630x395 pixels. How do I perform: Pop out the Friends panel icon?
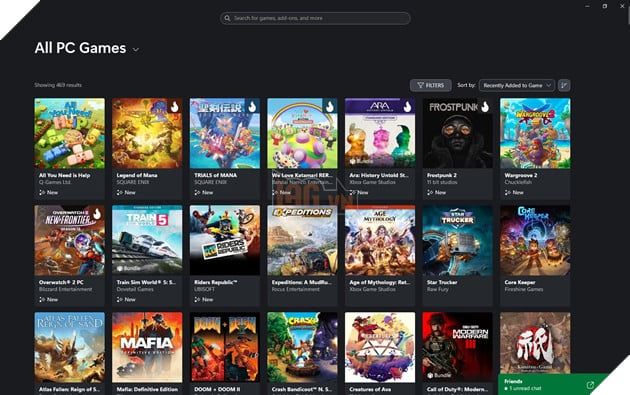coord(590,385)
